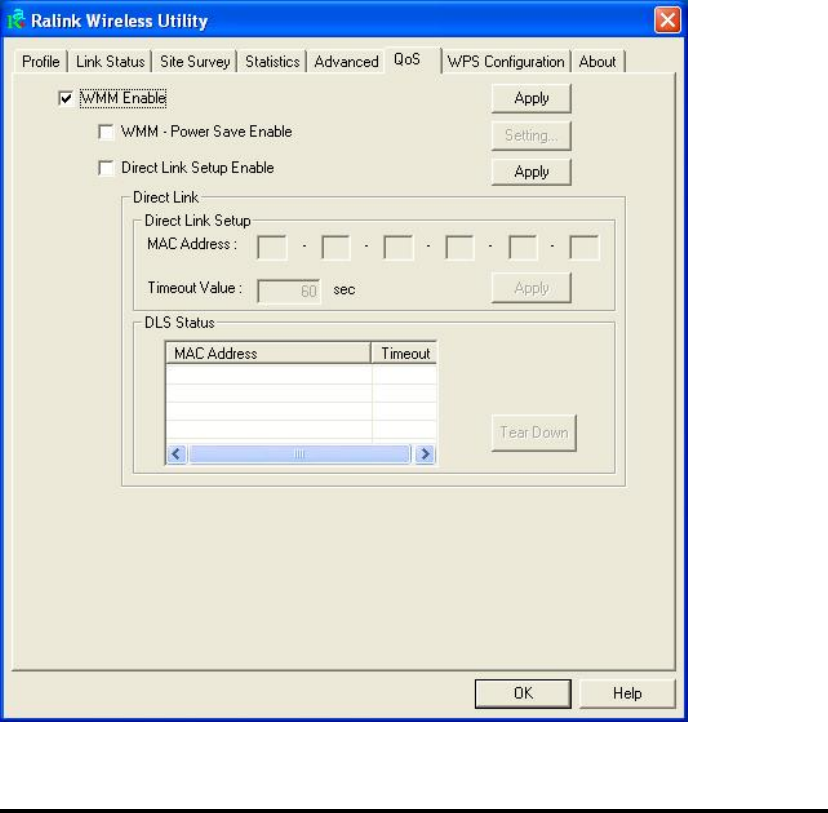Click the DLS Status left scroll arrow
Image resolution: width=828 pixels, height=813 pixels.
coord(177,454)
